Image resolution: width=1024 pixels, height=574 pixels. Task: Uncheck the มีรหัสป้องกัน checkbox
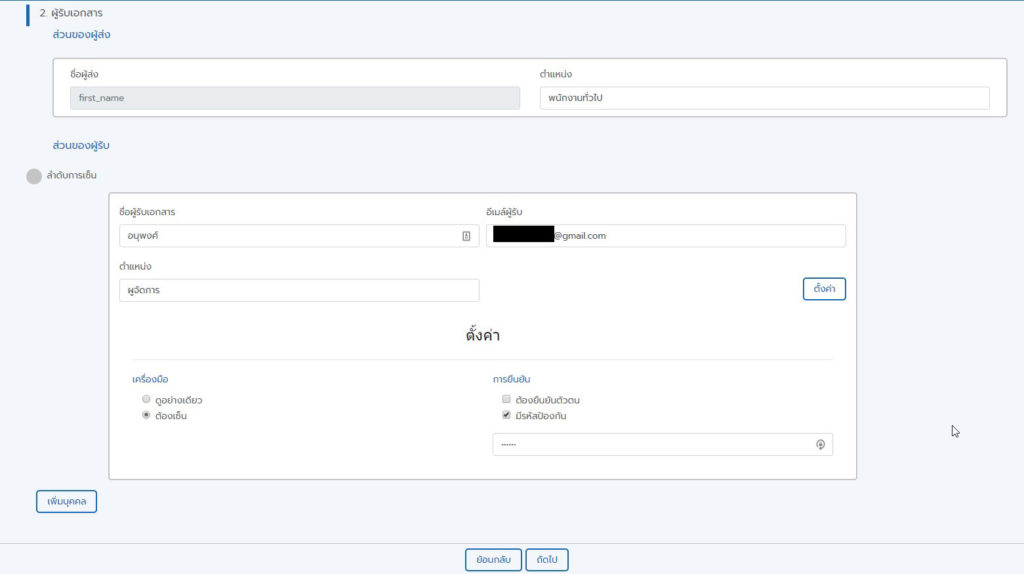coord(506,415)
